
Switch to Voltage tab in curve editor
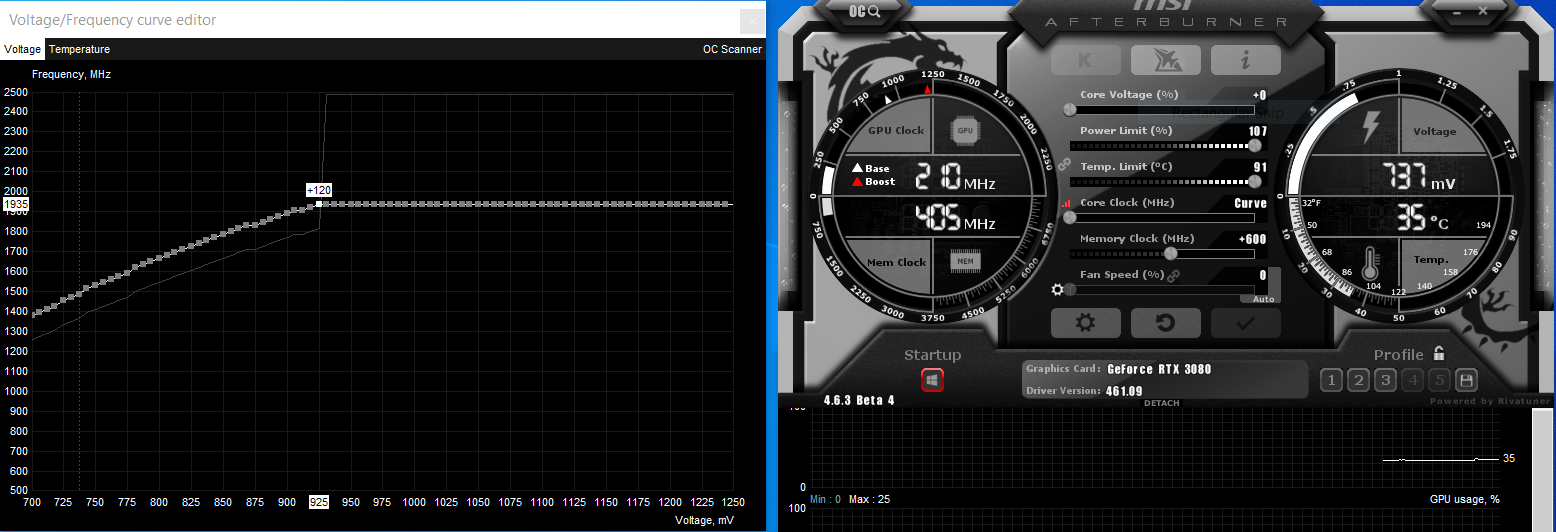(23, 49)
